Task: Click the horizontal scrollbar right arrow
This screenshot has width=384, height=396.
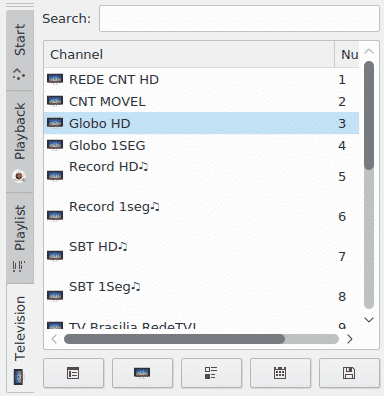Action: [x=349, y=339]
